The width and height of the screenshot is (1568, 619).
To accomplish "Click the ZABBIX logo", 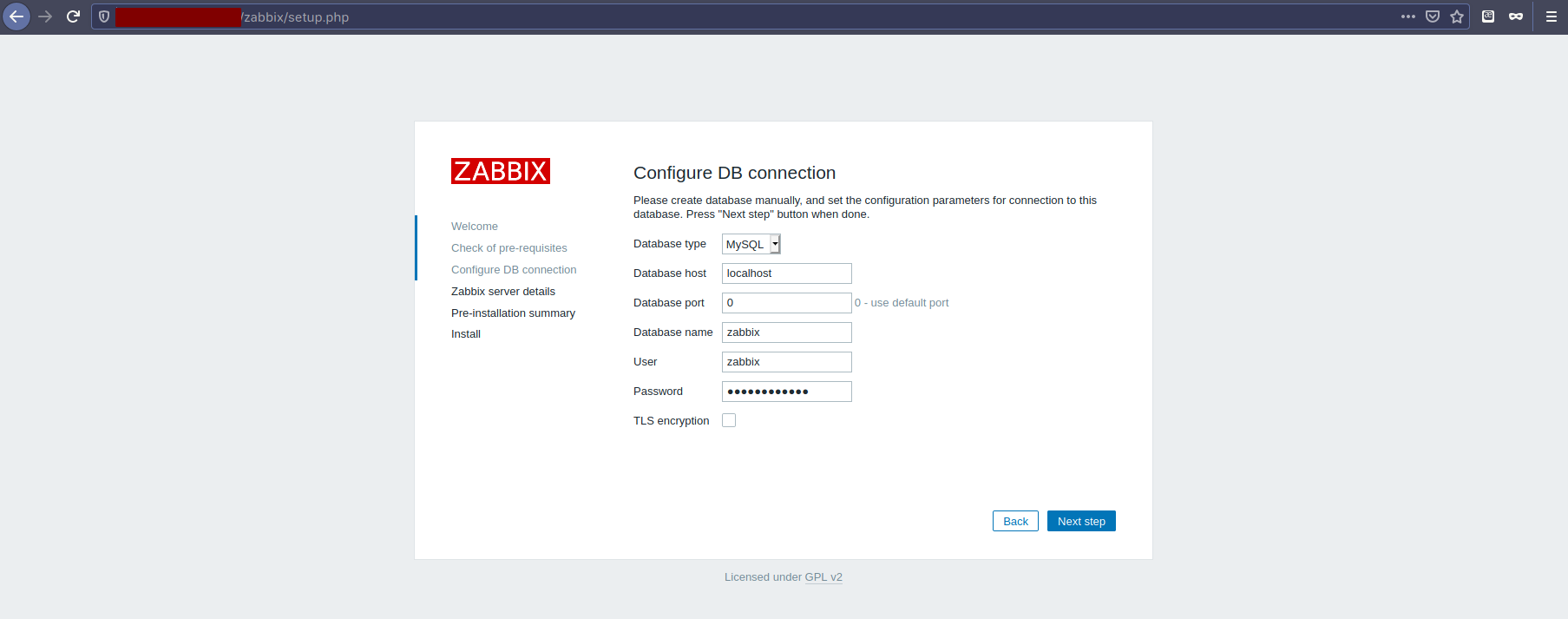I will 501,171.
